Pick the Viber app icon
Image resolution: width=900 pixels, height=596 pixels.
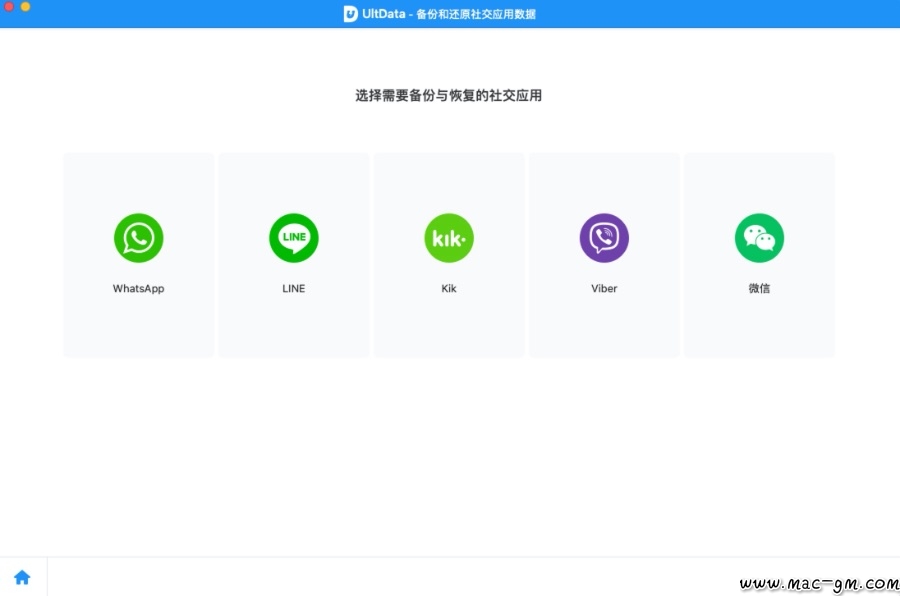tap(604, 238)
